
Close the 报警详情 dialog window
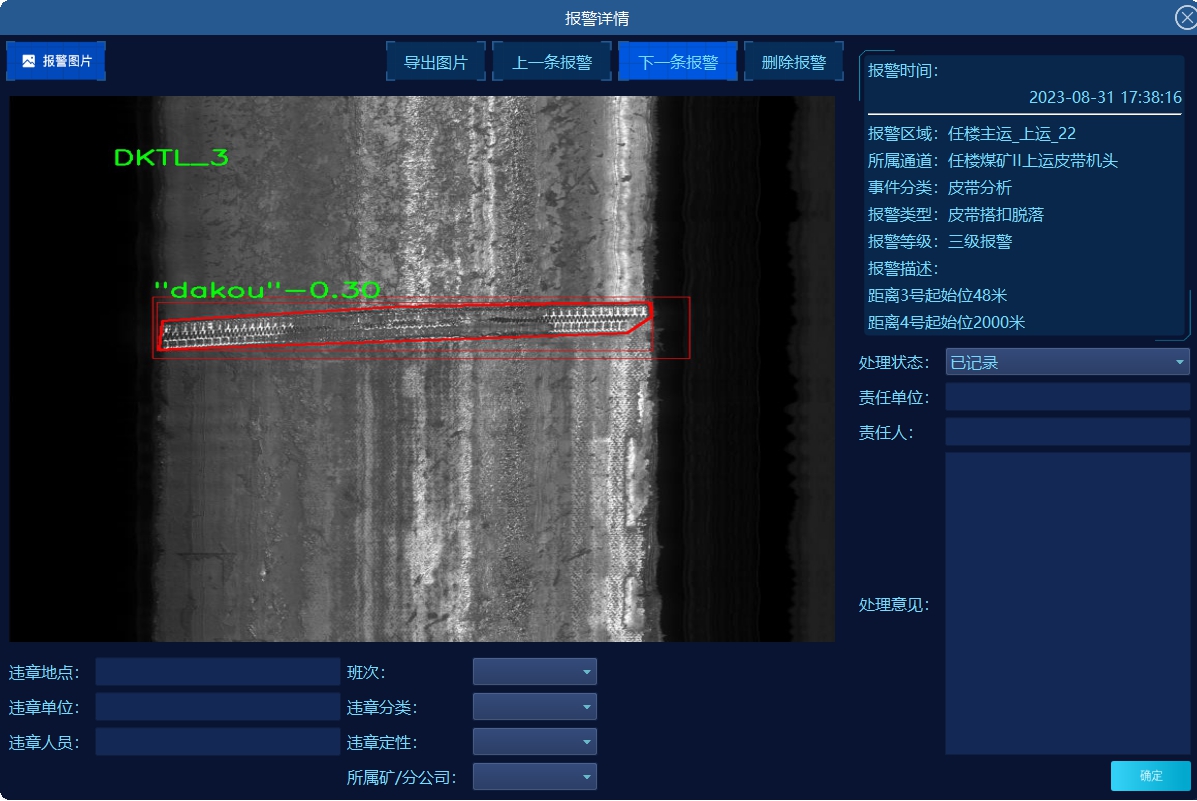tap(1186, 18)
